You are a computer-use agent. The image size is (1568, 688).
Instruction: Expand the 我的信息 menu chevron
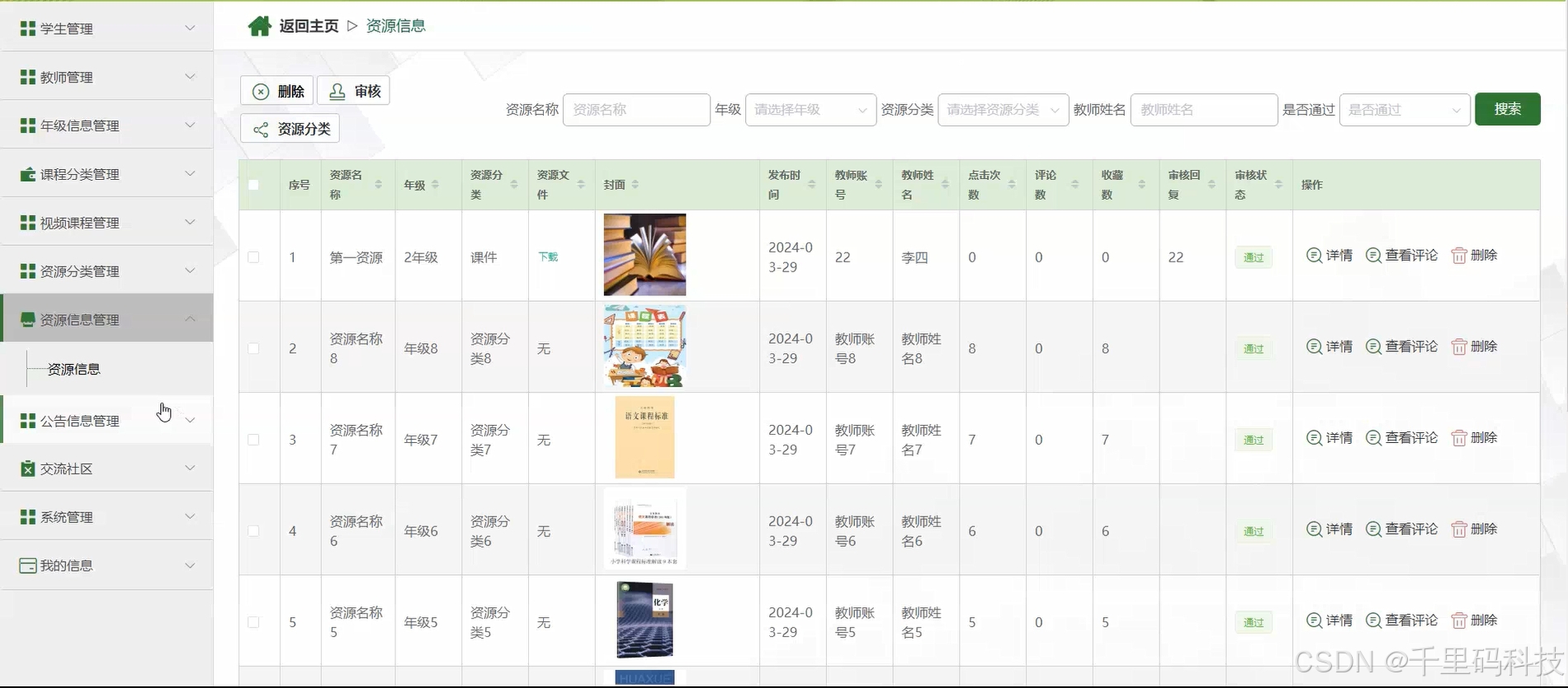pos(190,565)
